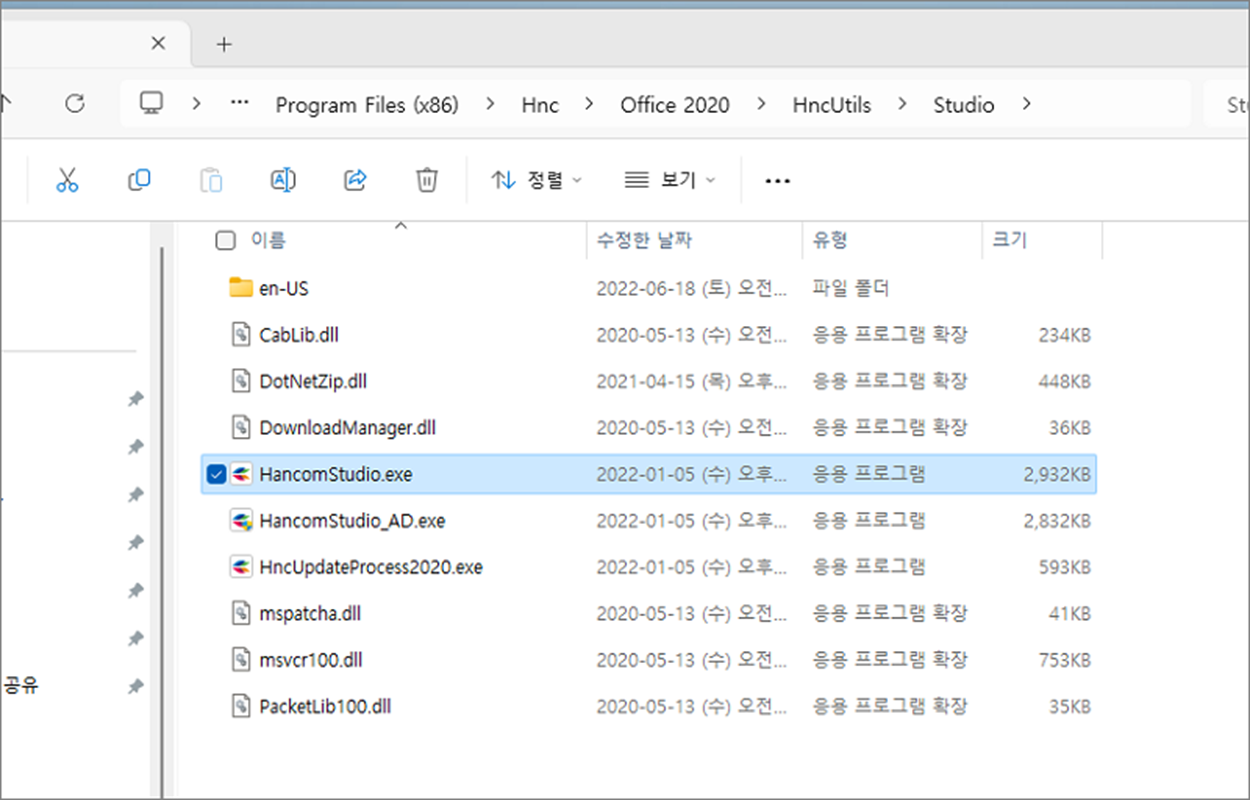Uncheck the HancomStudio.exe checkbox
The width and height of the screenshot is (1250, 800).
click(216, 475)
